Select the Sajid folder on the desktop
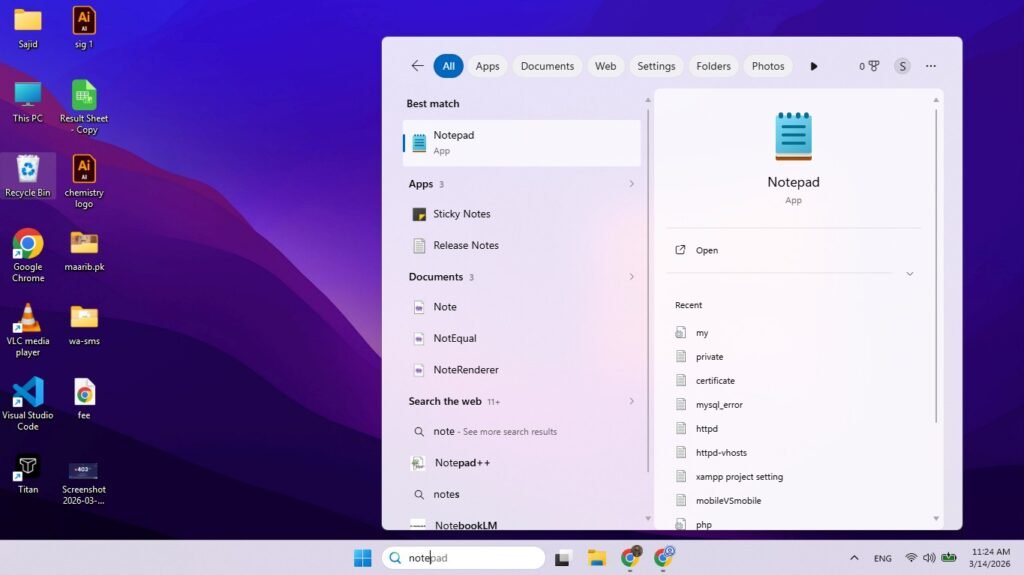The width and height of the screenshot is (1024, 575). click(x=27, y=28)
